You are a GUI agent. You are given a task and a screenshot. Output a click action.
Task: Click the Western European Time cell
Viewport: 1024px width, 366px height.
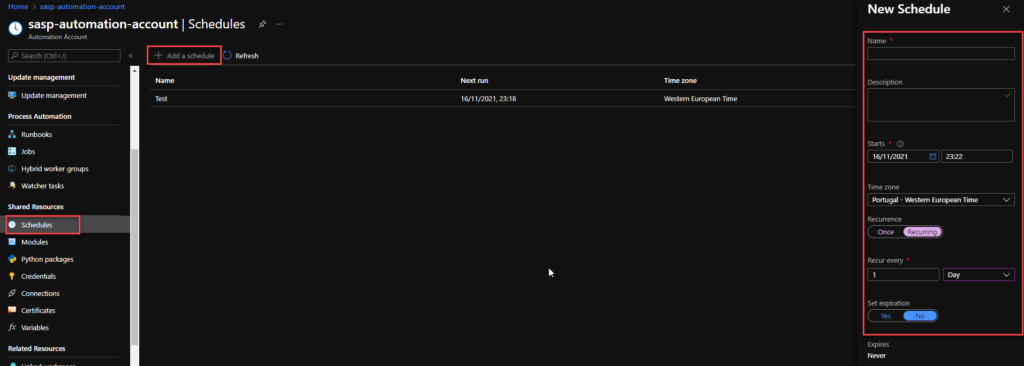coord(701,99)
